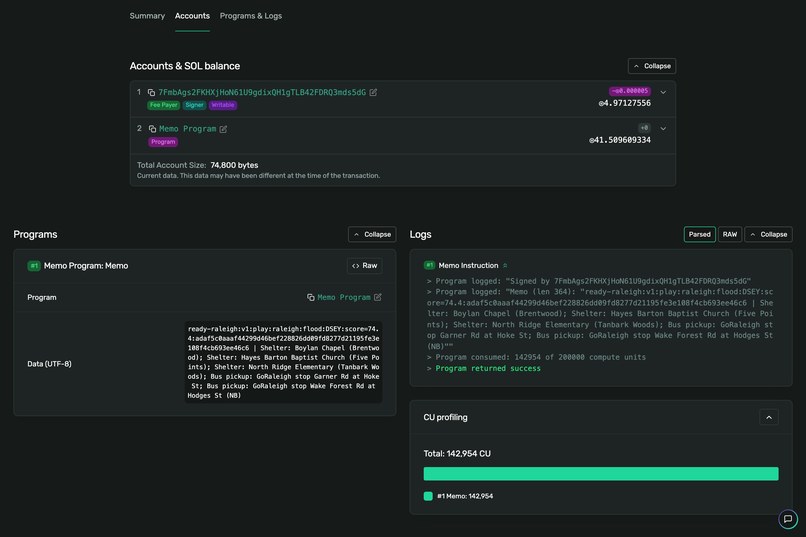The height and width of the screenshot is (537, 806).
Task: Click the 4.97127556 SOL balance value
Action: click(625, 103)
